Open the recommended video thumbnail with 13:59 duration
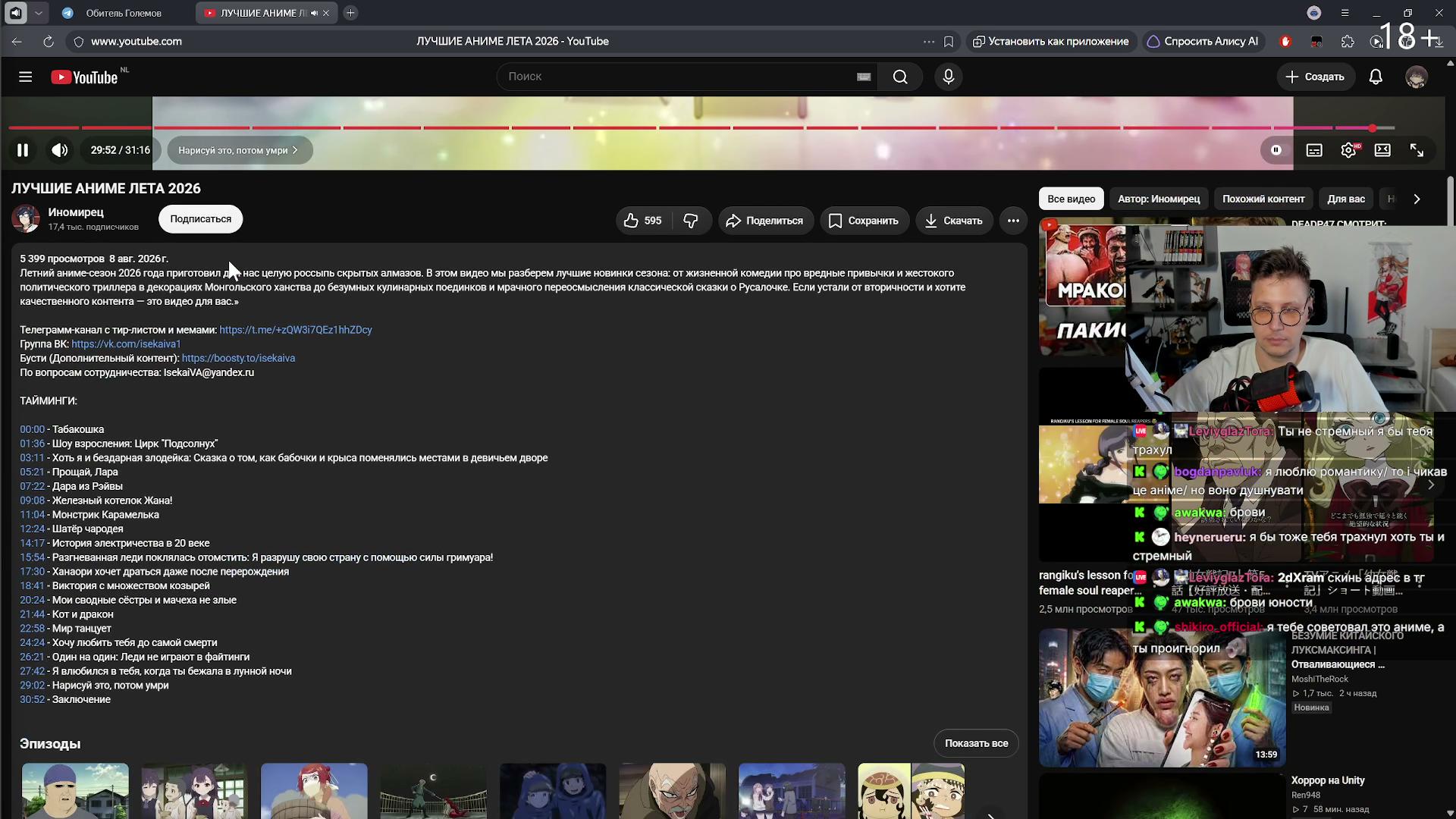 [1162, 698]
